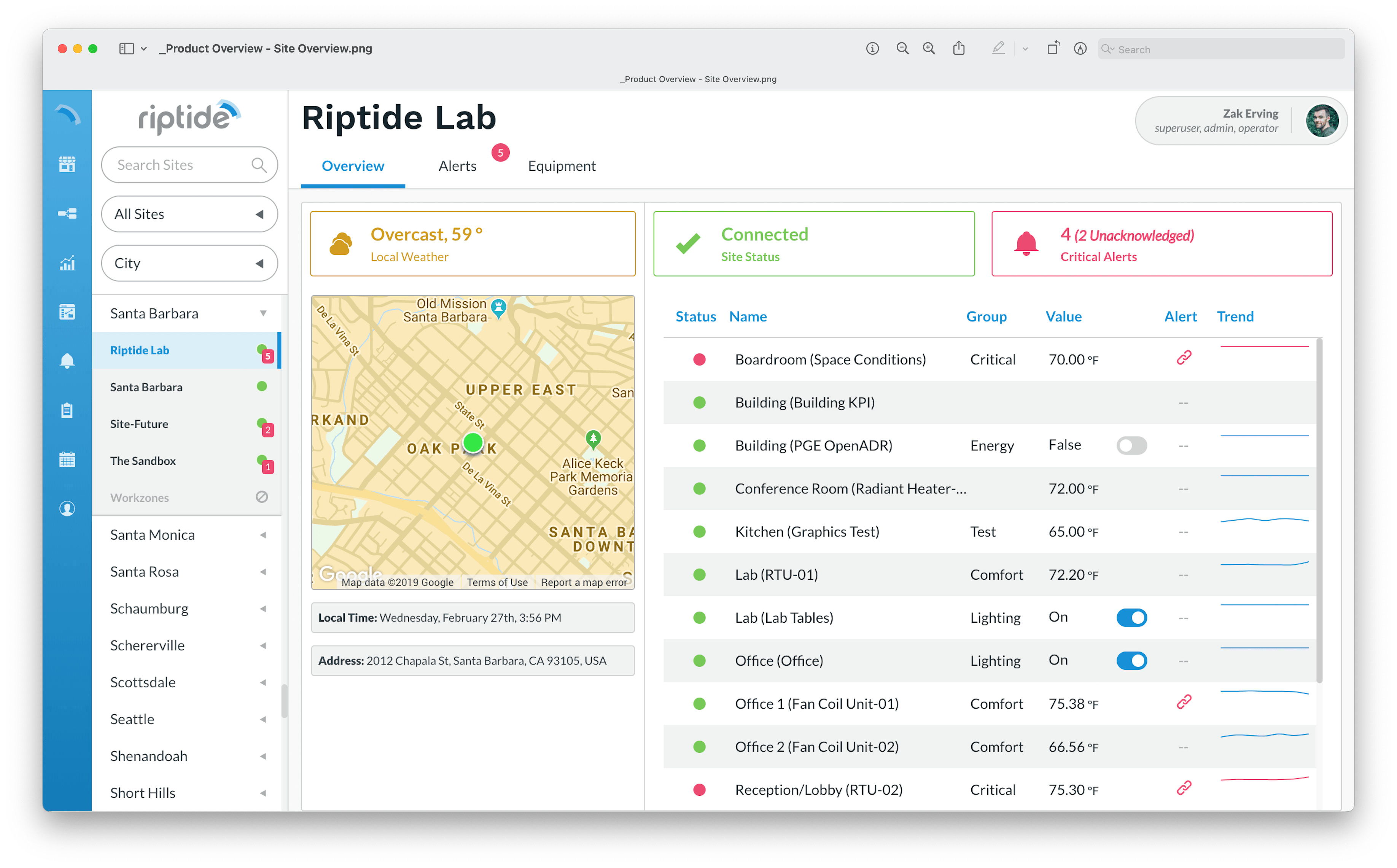
Task: Select Site-Future in the site list
Action: [140, 424]
